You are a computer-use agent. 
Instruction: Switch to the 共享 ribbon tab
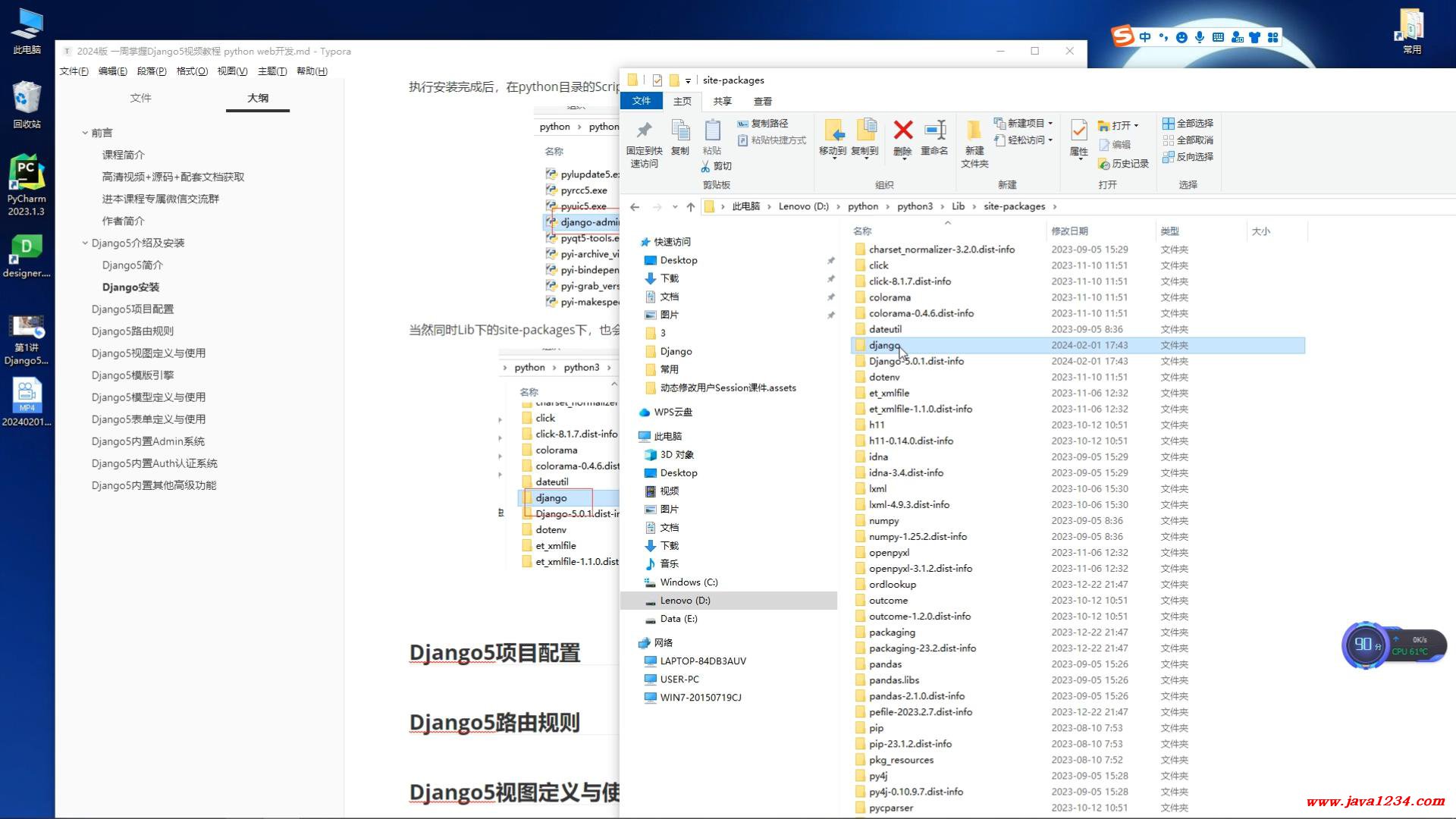pyautogui.click(x=722, y=102)
